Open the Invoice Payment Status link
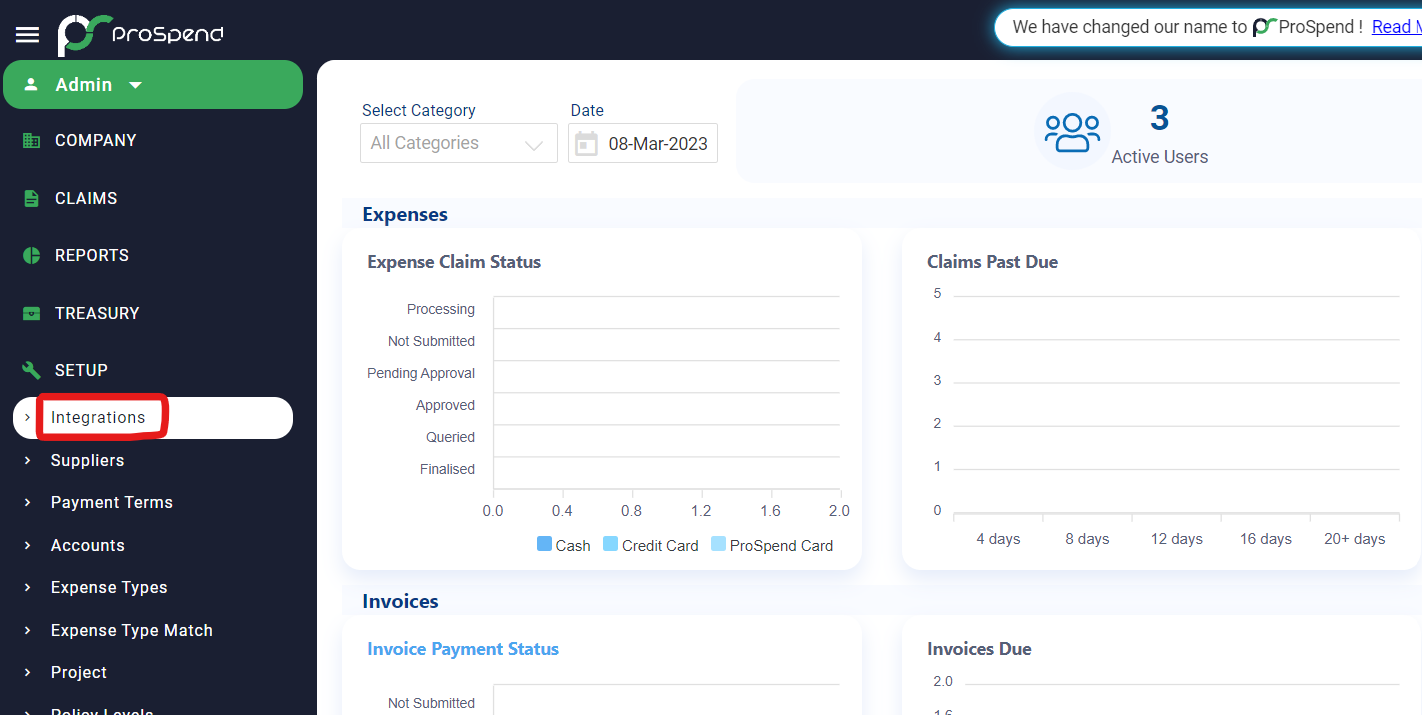This screenshot has width=1422, height=715. click(462, 648)
